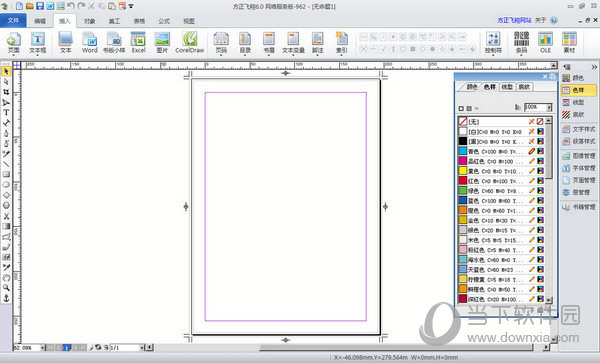Select the 绿色 green swatch
Screen dimensions: 600x363
(x=501, y=191)
